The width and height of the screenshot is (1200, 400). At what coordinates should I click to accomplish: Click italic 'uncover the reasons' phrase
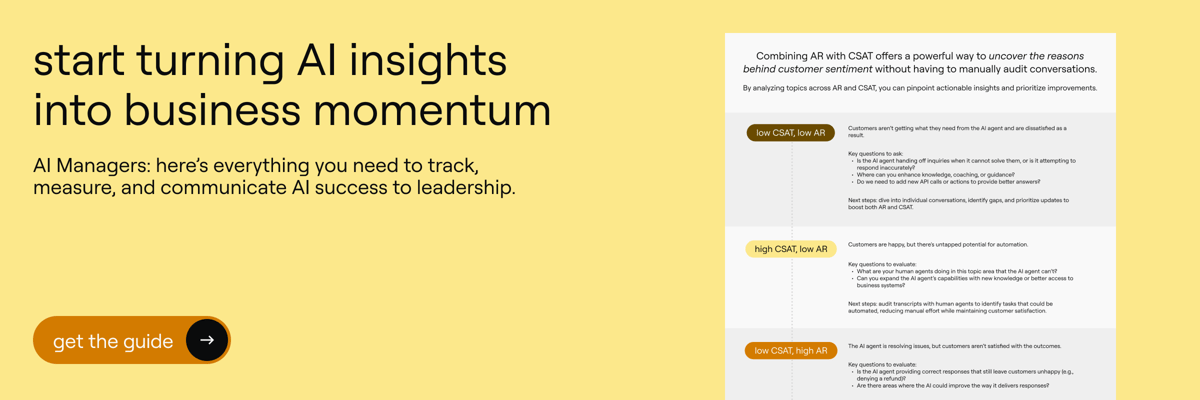pos(1036,56)
